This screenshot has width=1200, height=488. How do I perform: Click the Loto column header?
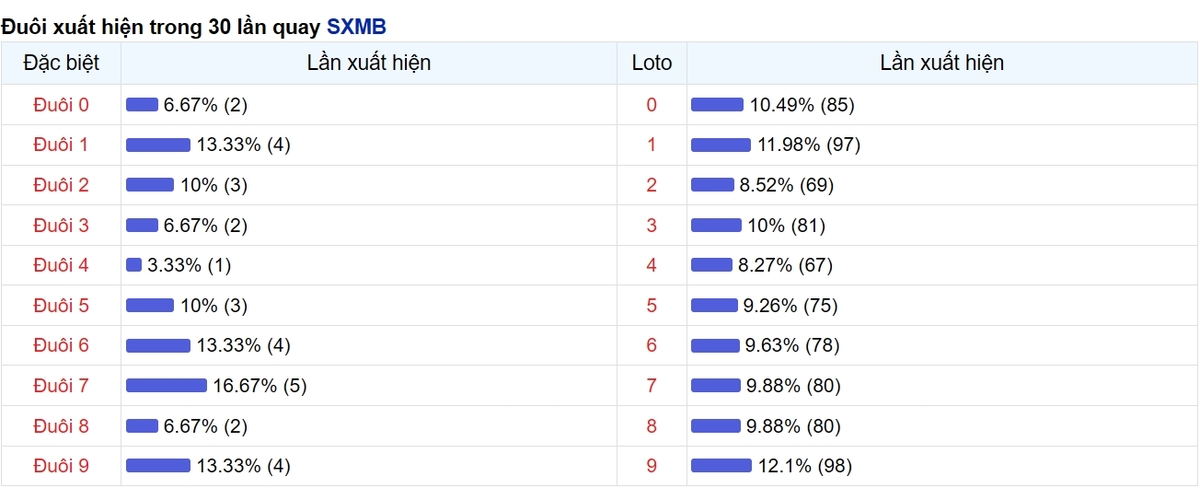(652, 63)
